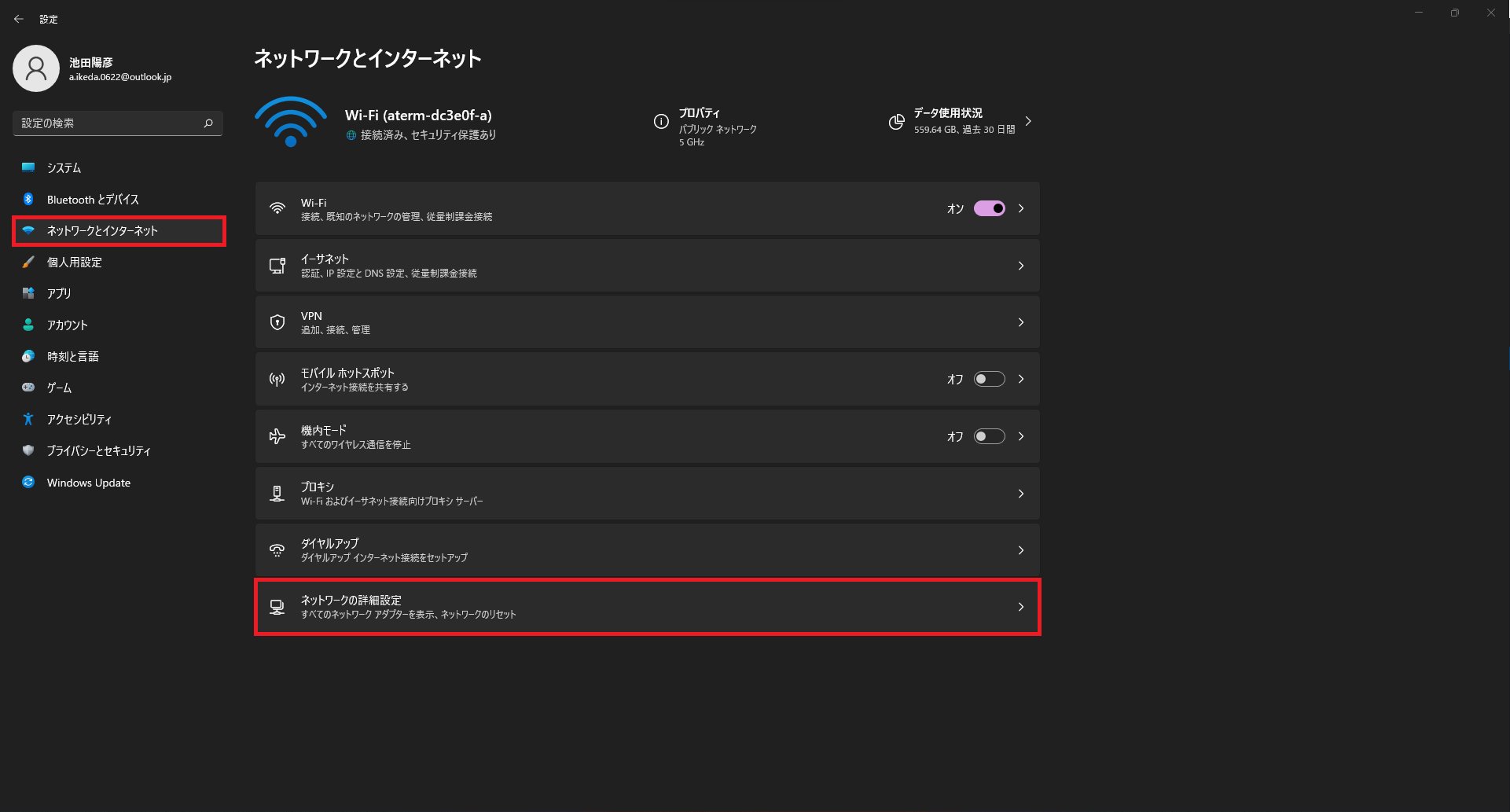Expand the プロキシ row chevron
Viewport: 1510px width, 812px height.
(1020, 494)
